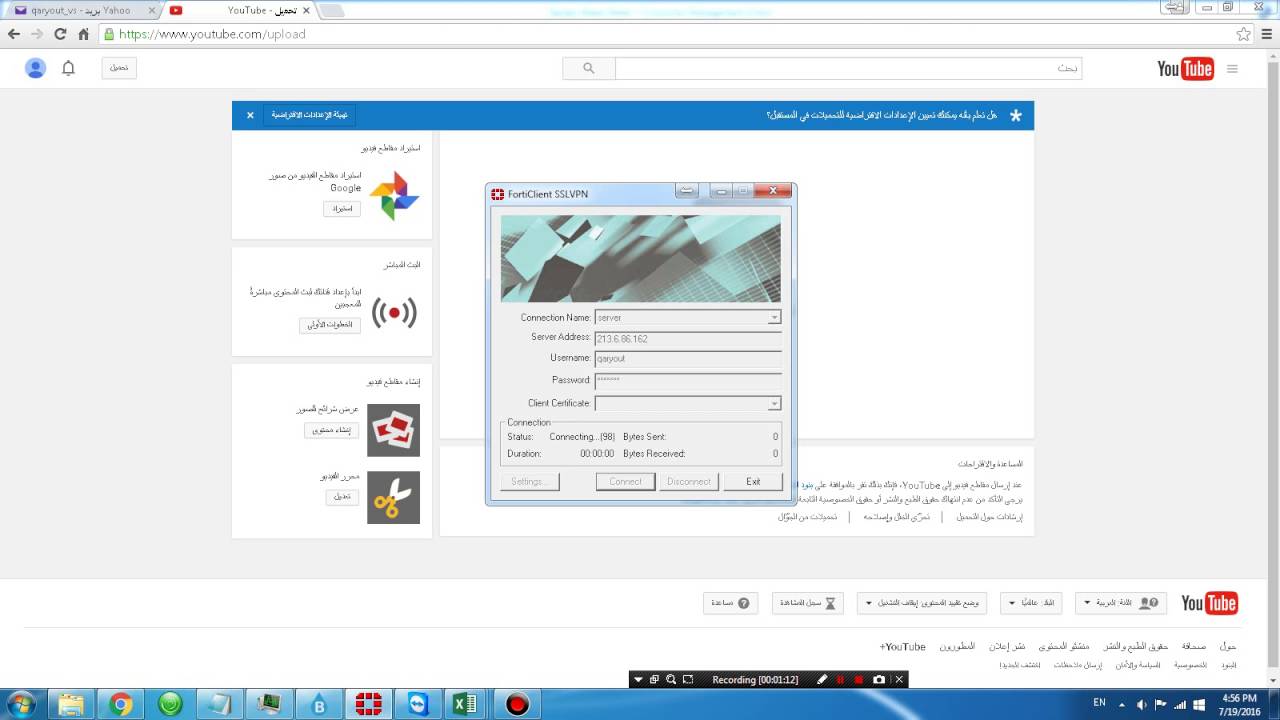1280x720 pixels.
Task: Stop the recording with red square
Action: 858,679
